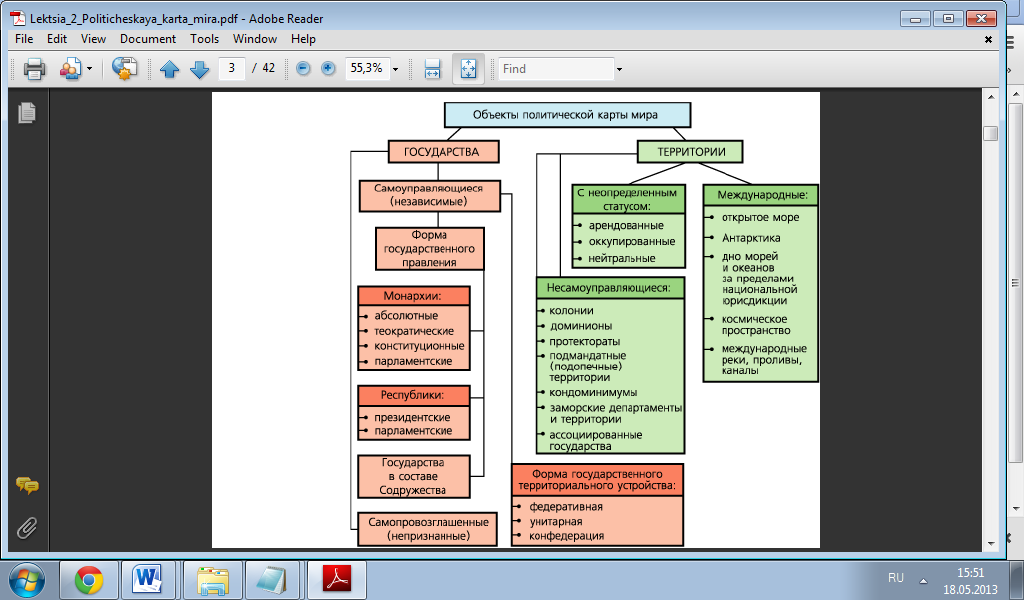
Task: Click 'теократические' list item
Action: point(414,331)
